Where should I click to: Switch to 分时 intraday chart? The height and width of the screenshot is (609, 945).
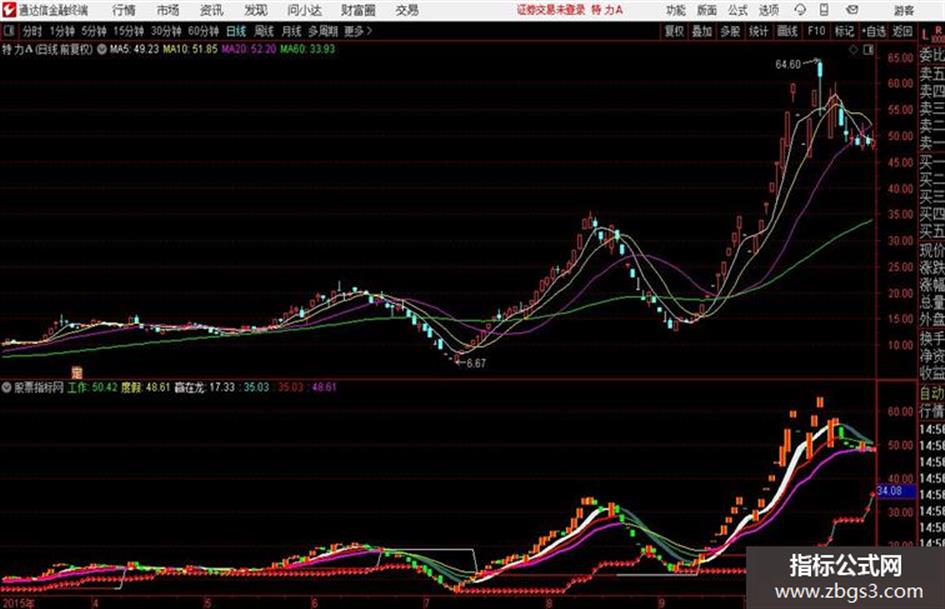[32, 31]
